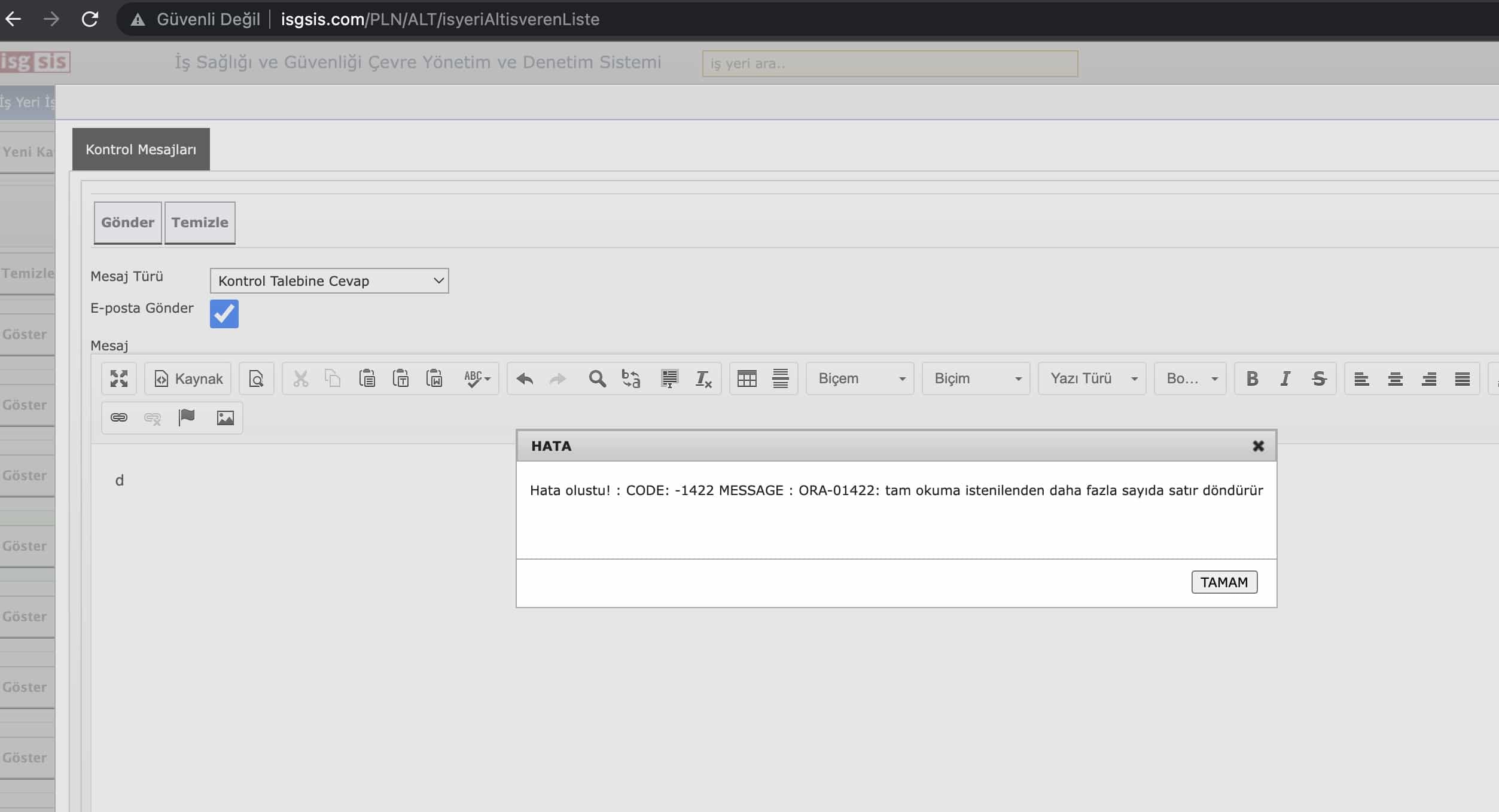Insert a table using the table icon
Image resolution: width=1499 pixels, height=812 pixels.
click(747, 378)
